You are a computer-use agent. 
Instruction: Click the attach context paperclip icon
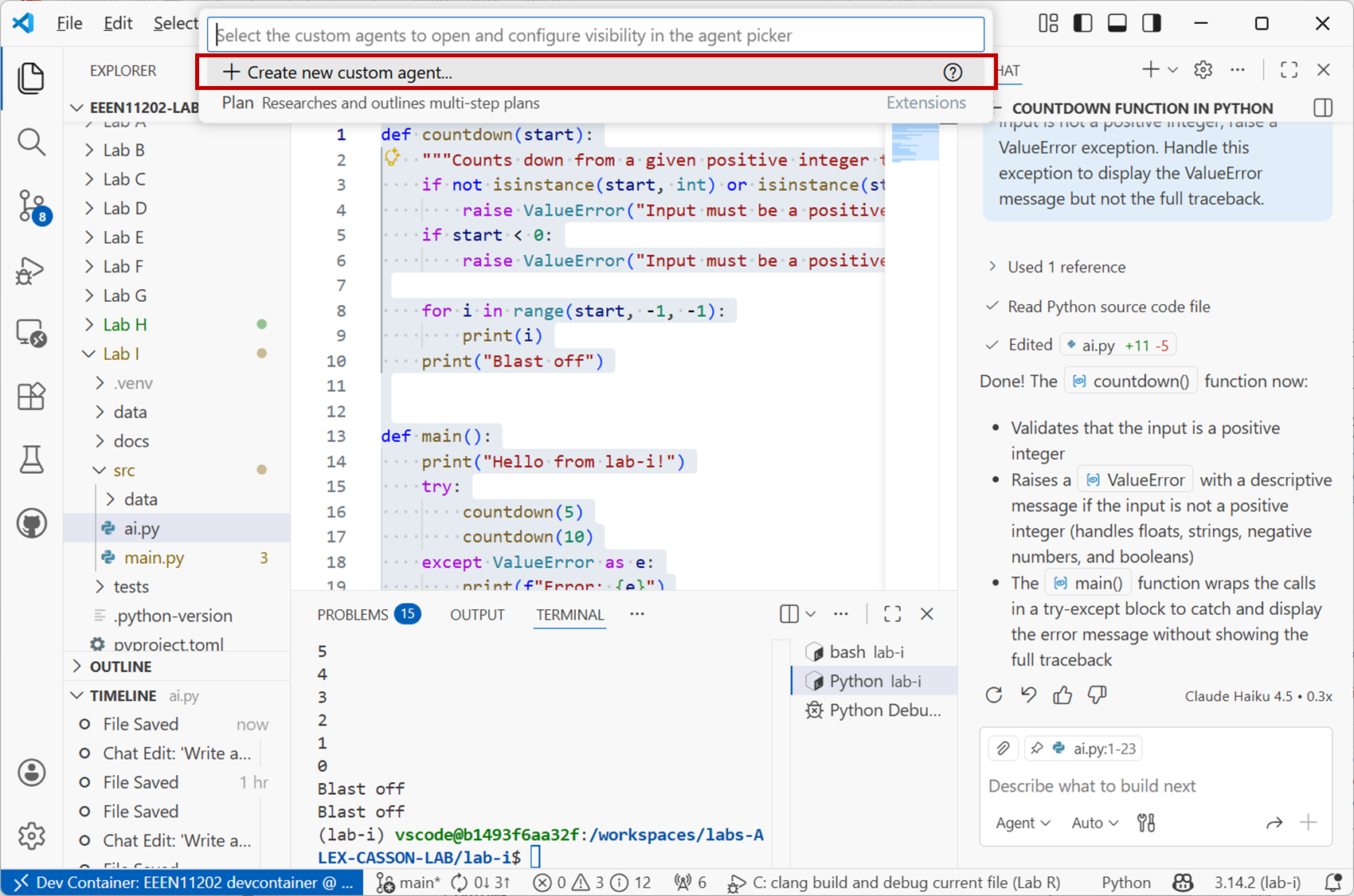(1003, 749)
